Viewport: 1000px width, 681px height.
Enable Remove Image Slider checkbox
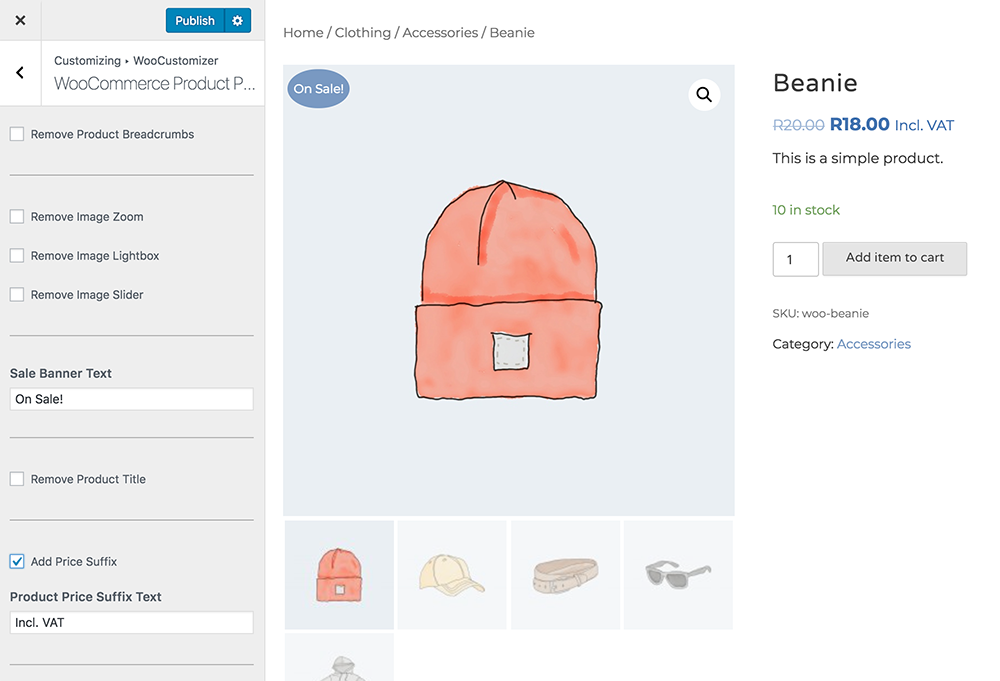17,295
